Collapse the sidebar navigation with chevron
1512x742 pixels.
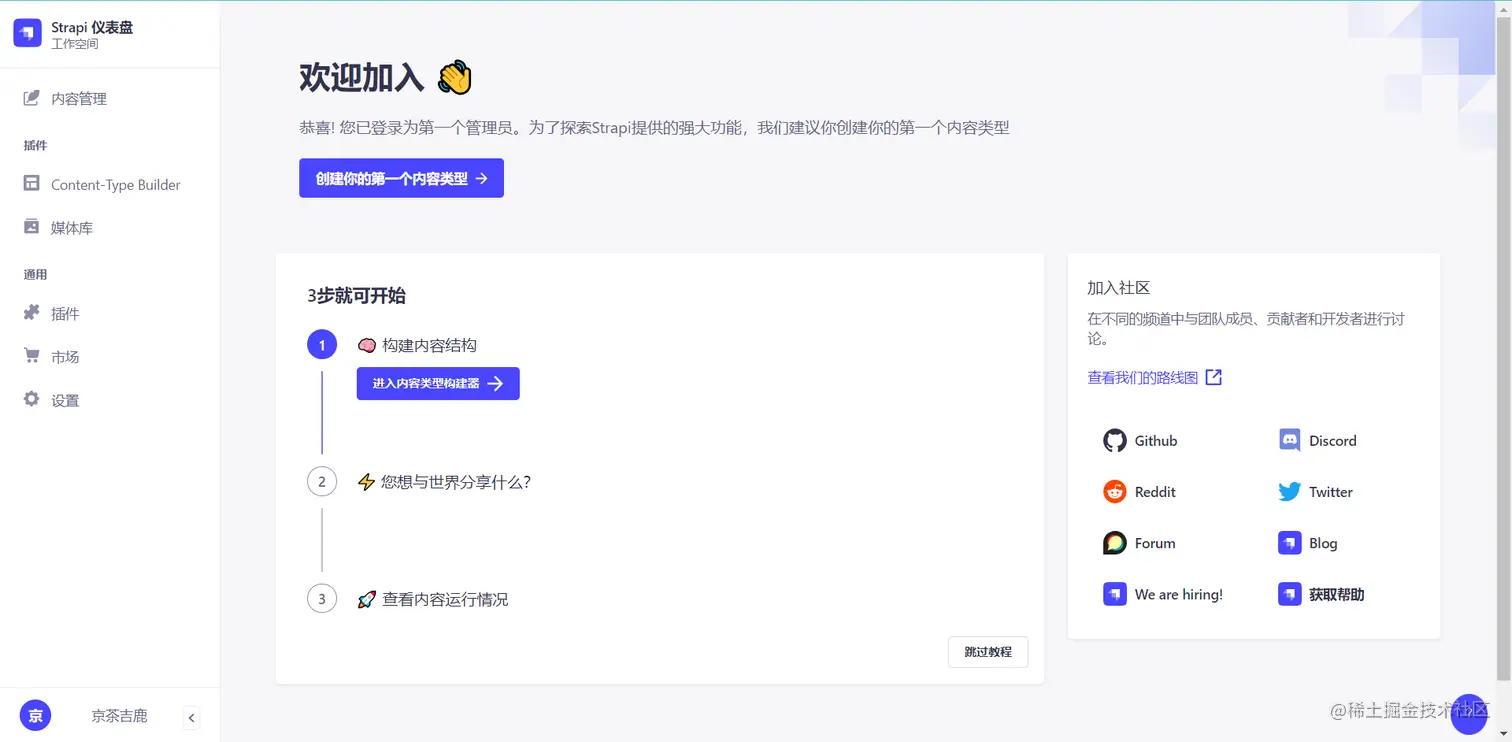(192, 717)
